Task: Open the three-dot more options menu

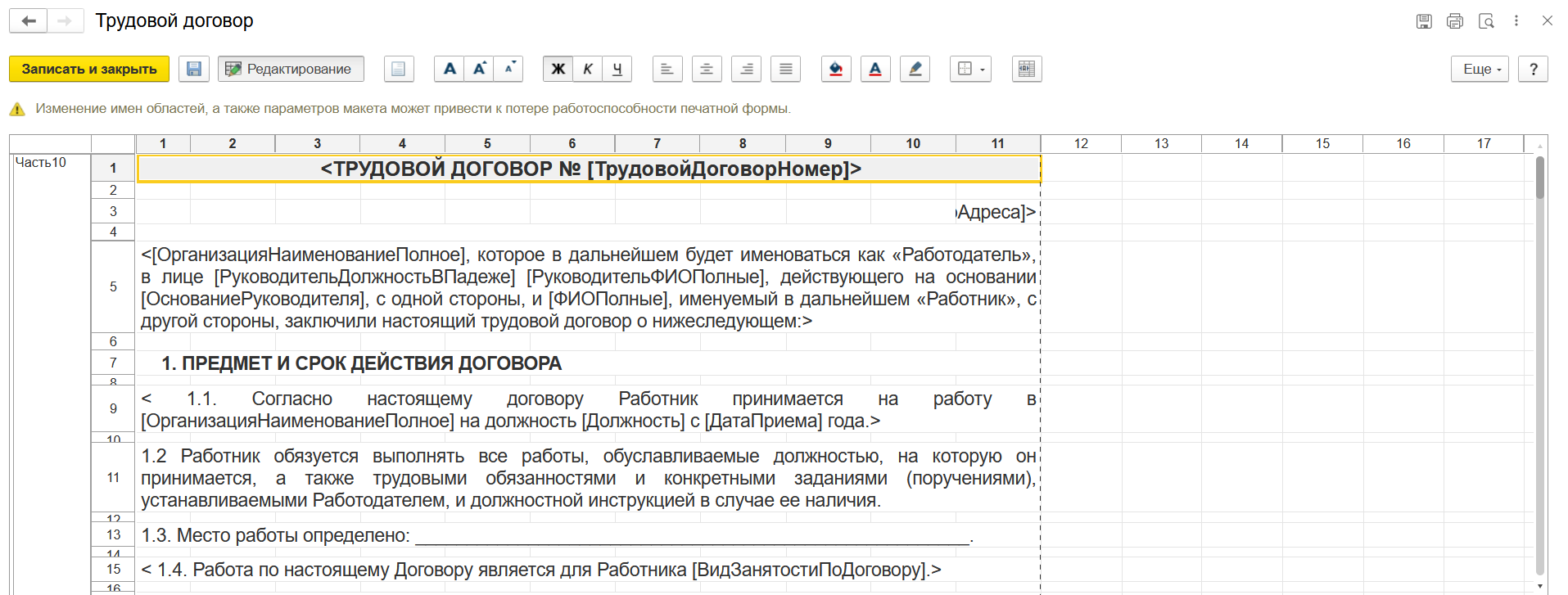Action: pos(1516,21)
